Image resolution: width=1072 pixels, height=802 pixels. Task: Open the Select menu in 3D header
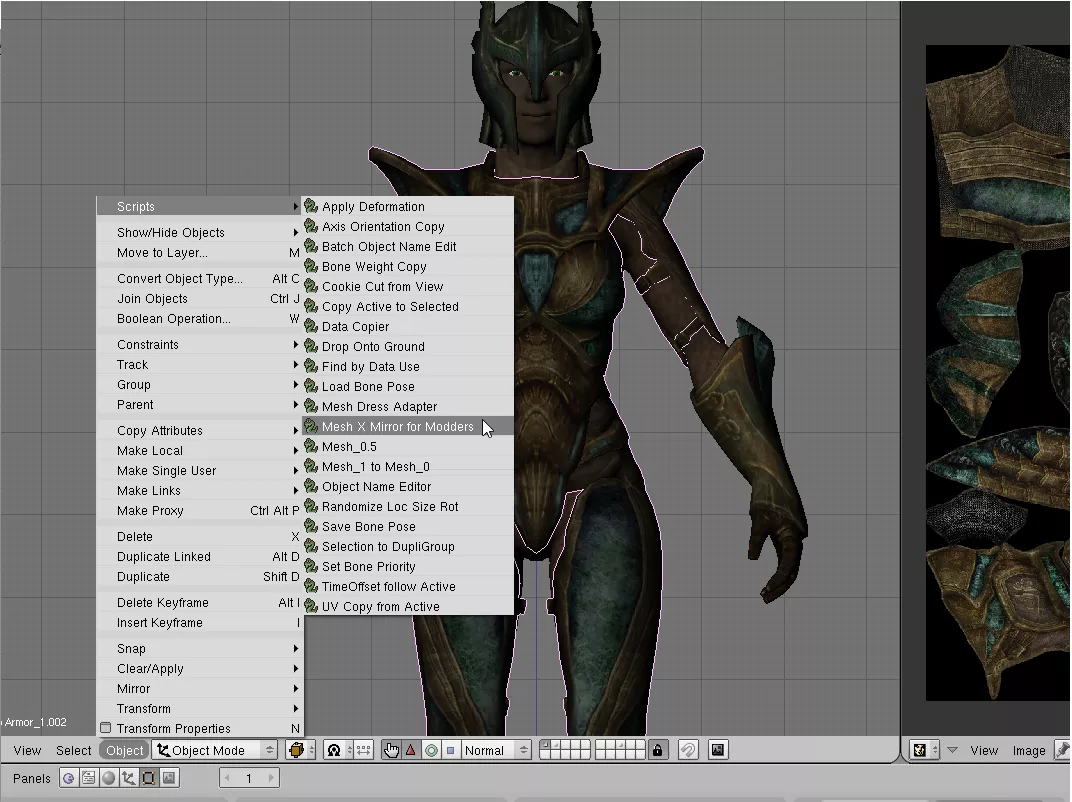point(74,750)
